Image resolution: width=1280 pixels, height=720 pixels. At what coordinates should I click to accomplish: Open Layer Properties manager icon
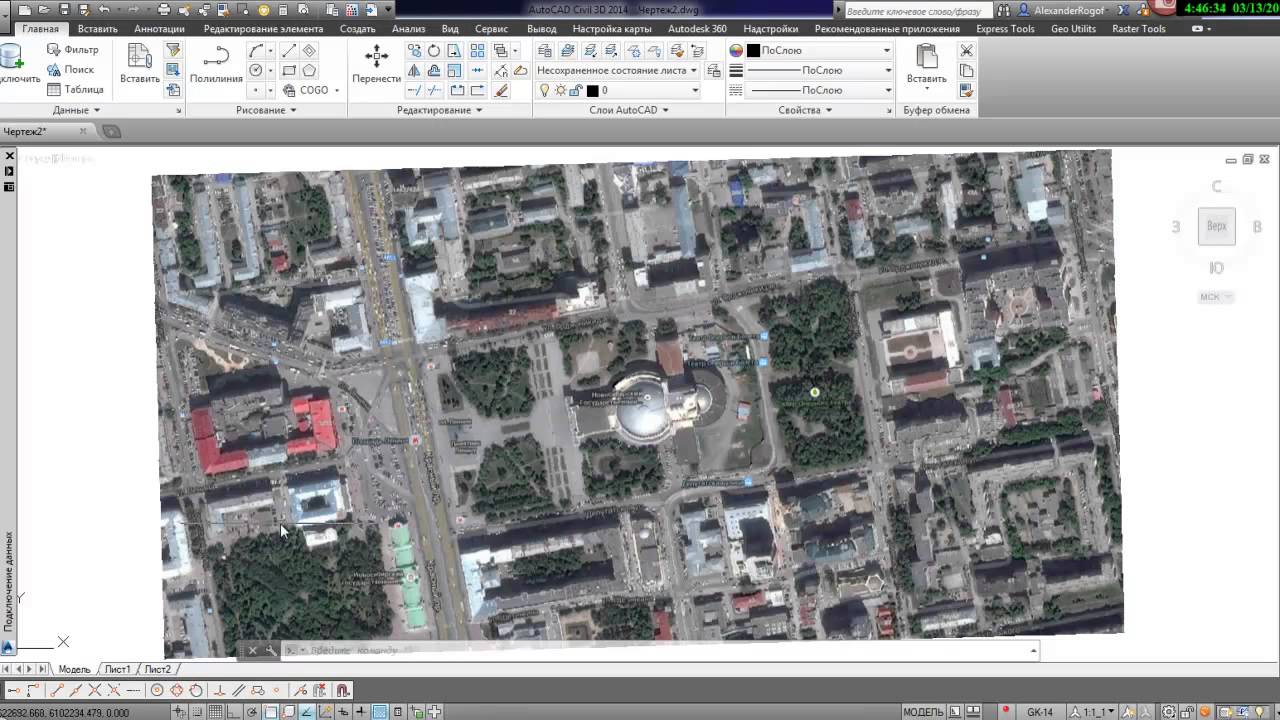545,50
